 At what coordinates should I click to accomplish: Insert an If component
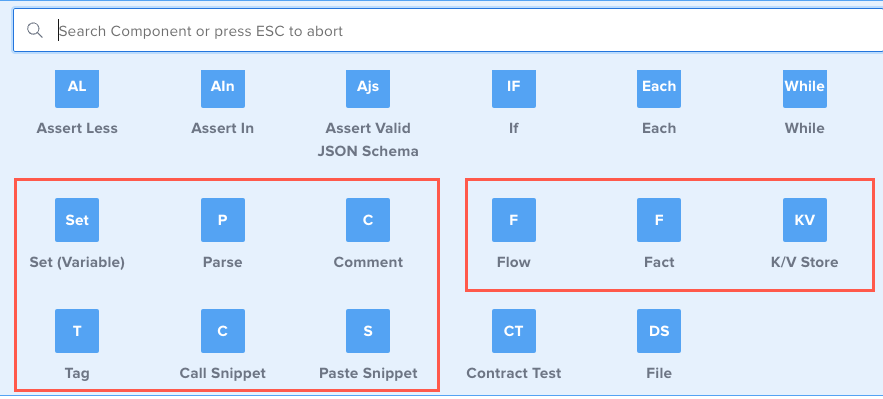coord(514,88)
